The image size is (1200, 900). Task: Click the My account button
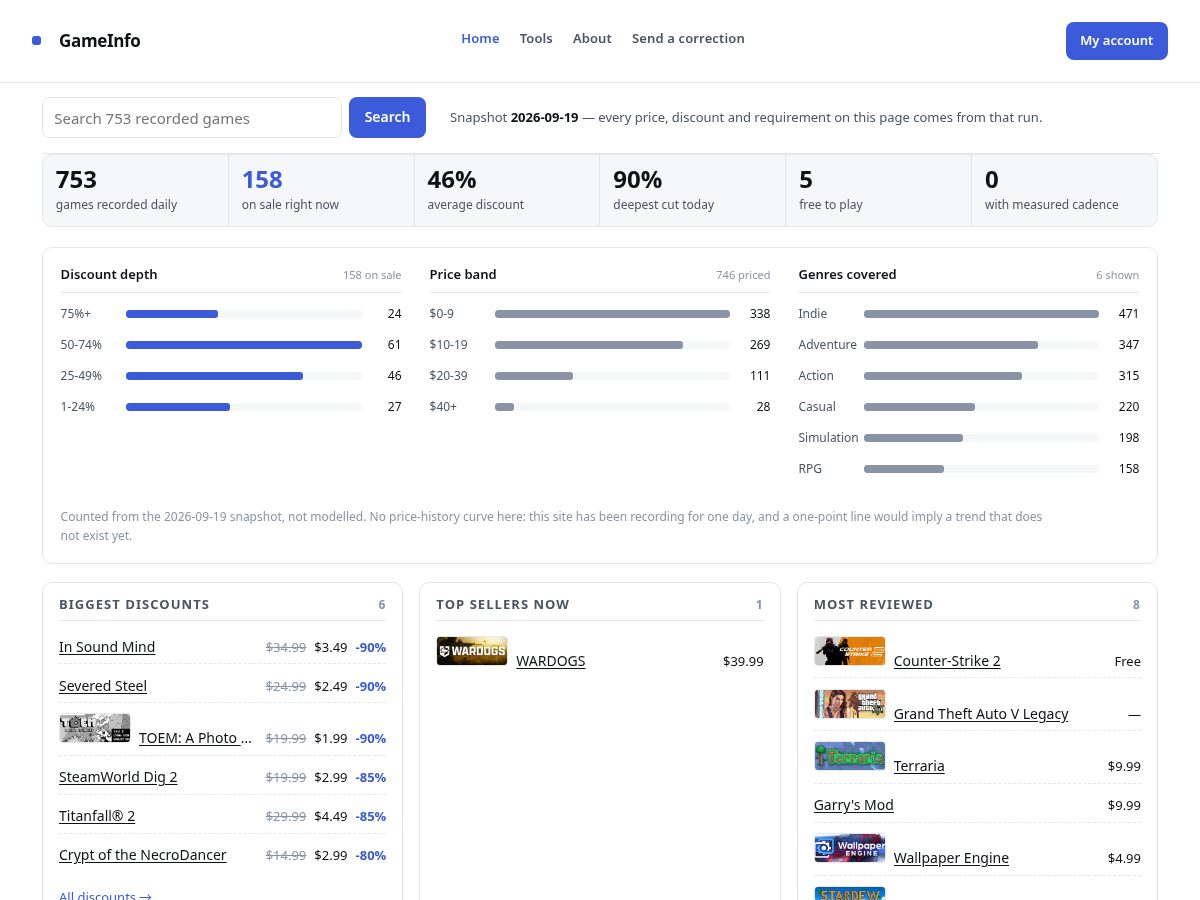click(x=1116, y=41)
